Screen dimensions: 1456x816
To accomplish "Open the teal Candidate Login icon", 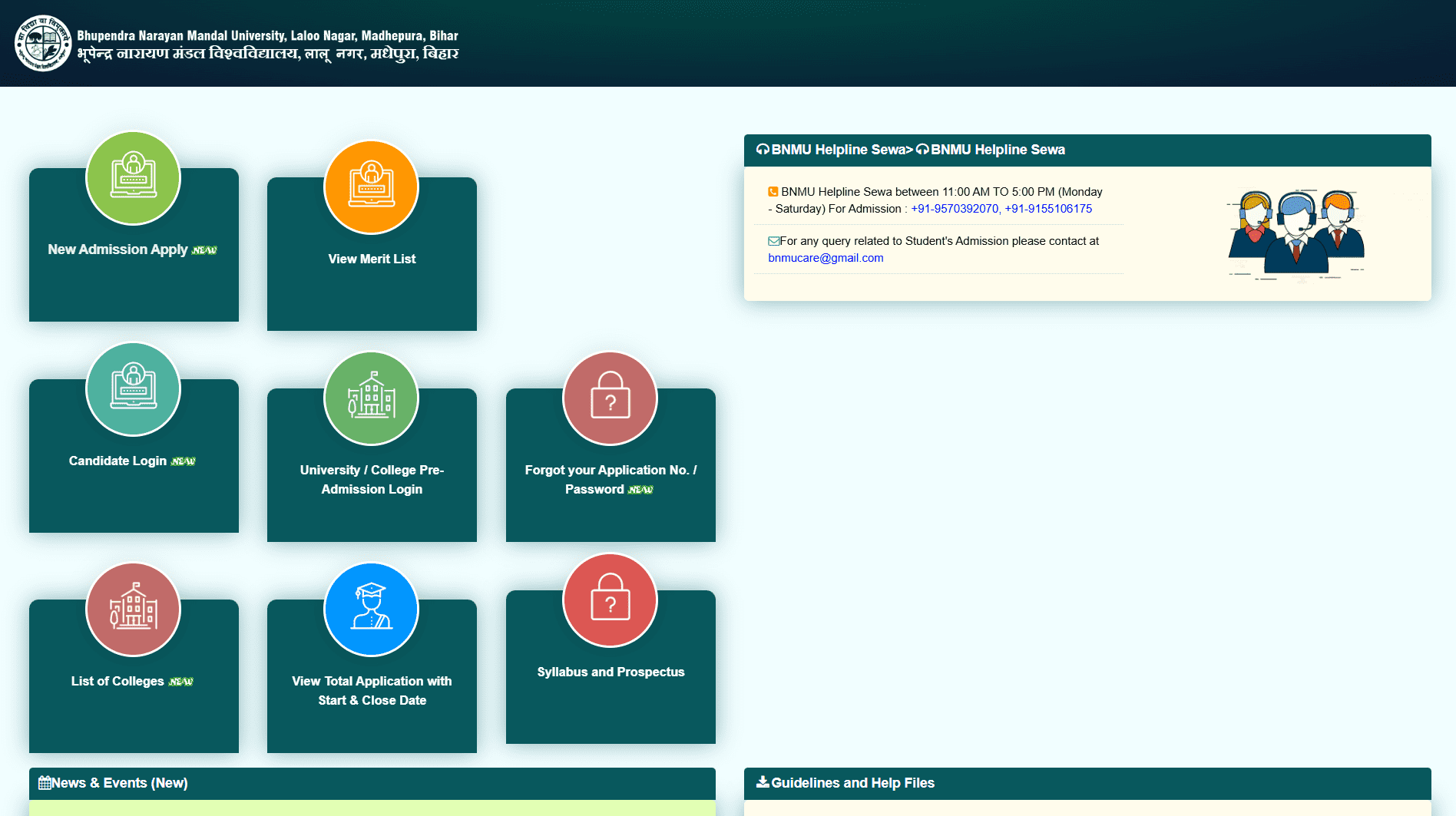I will pyautogui.click(x=133, y=389).
